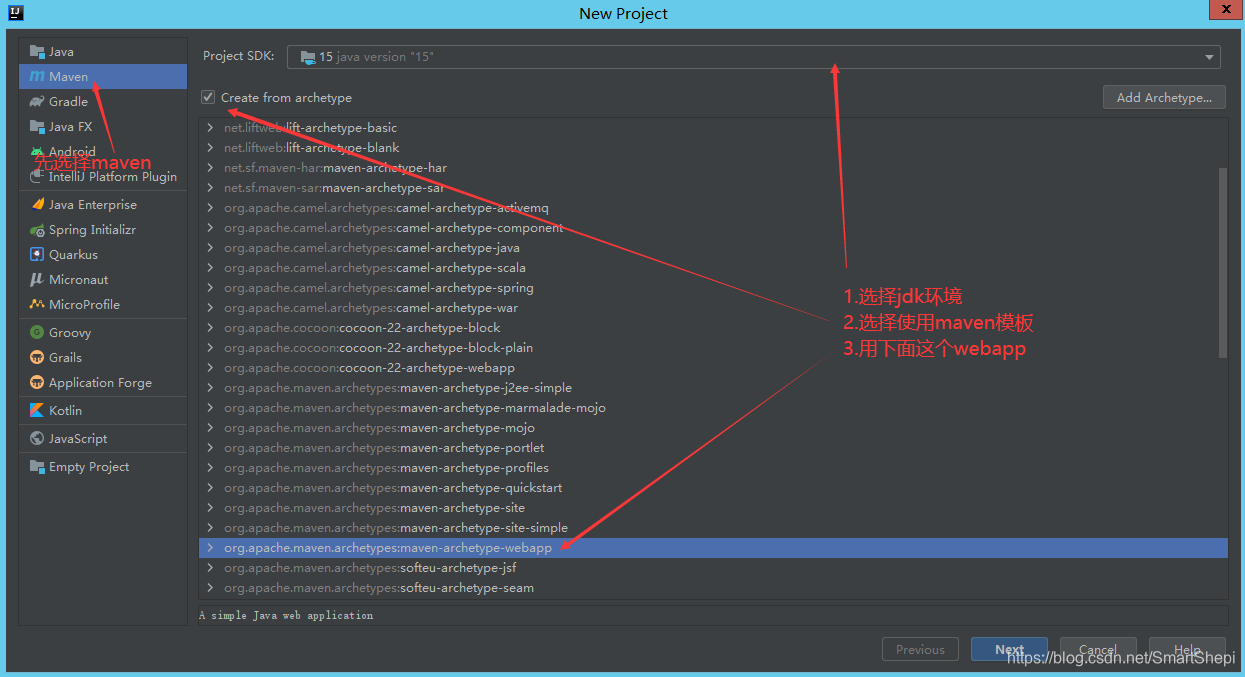Image resolution: width=1245 pixels, height=677 pixels.
Task: Select Empty Project type
Action: 103,466
